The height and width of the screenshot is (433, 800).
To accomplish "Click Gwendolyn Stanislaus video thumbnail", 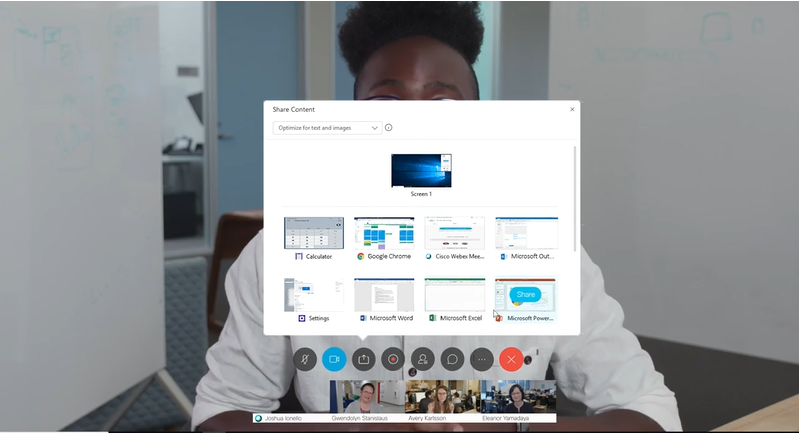I will (x=367, y=397).
